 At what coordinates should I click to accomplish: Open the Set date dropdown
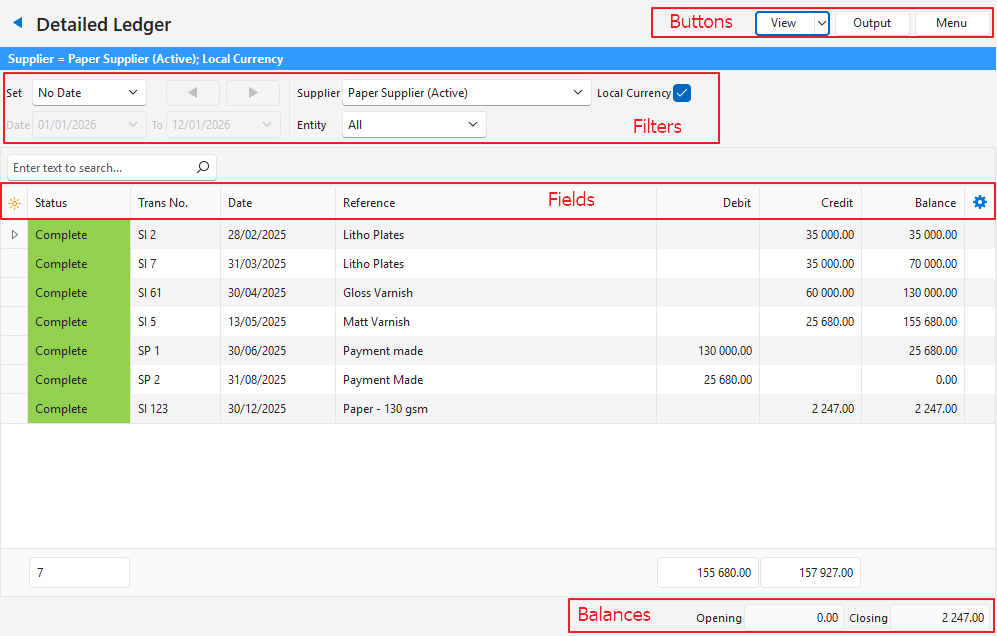coord(89,93)
